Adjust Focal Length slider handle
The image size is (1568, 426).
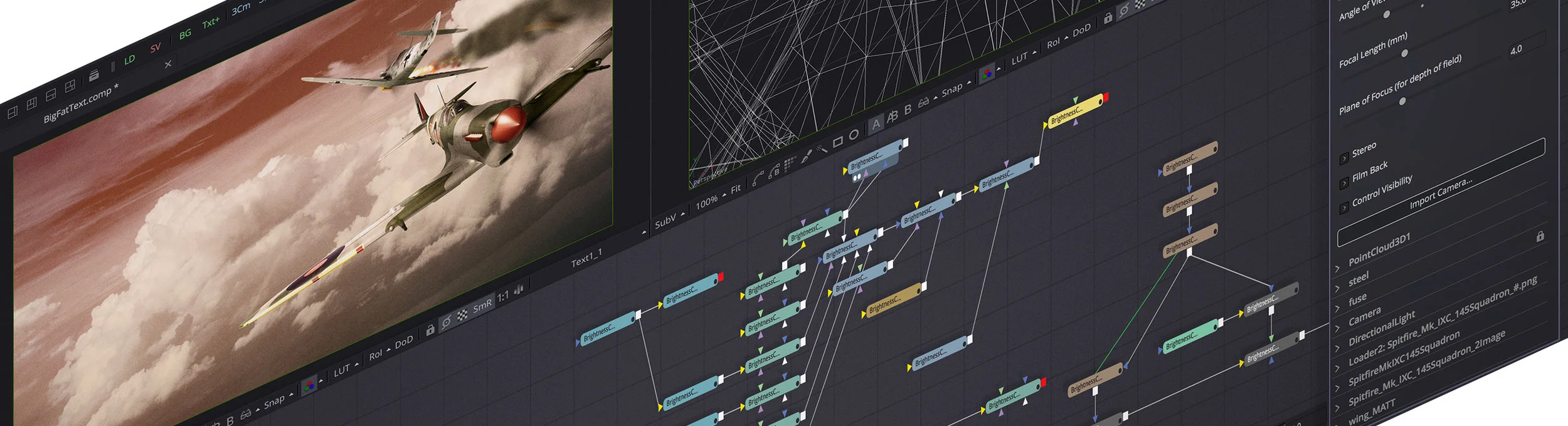click(x=1405, y=53)
